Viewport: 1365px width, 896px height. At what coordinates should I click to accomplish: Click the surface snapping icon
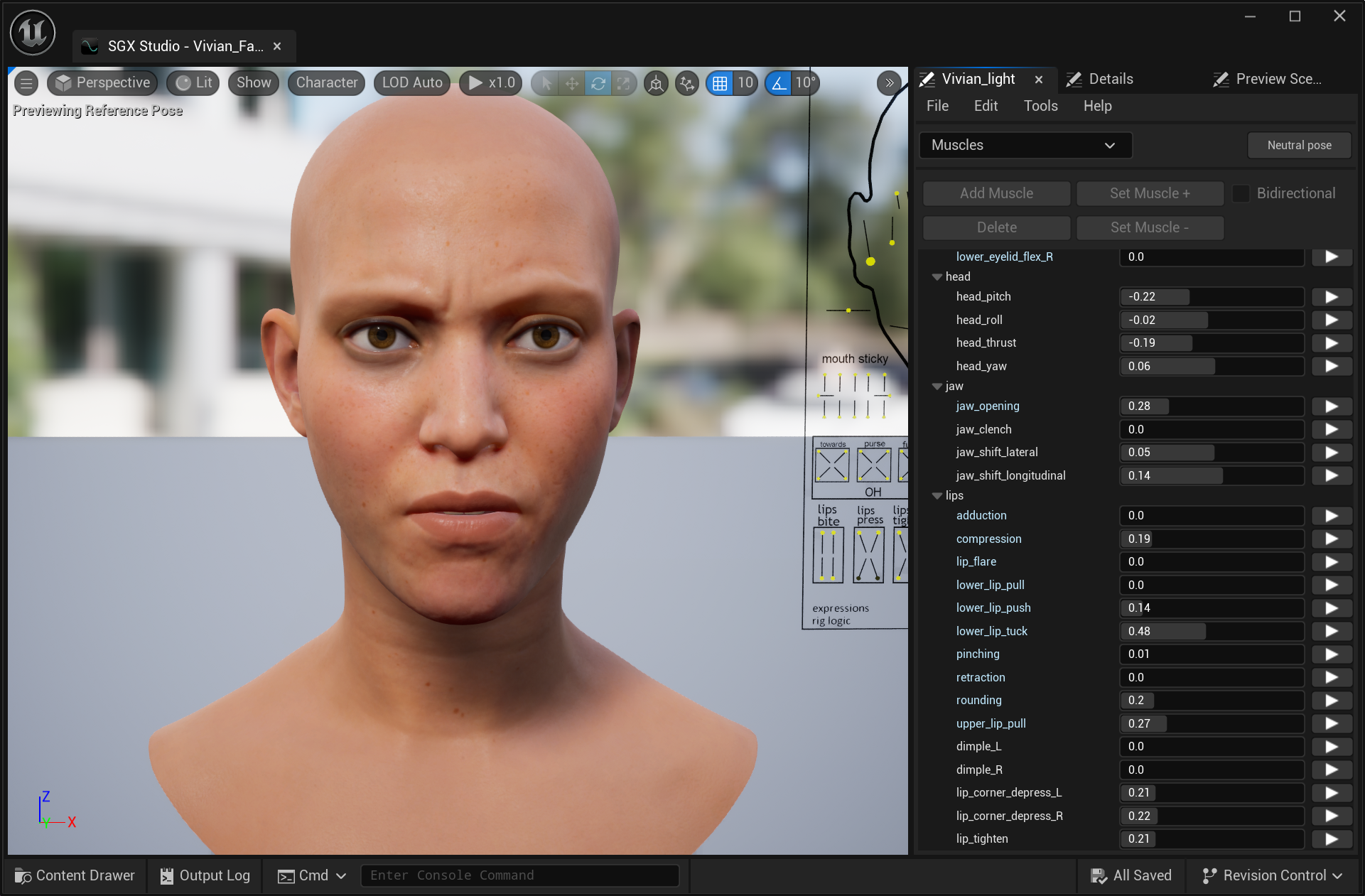tap(686, 83)
